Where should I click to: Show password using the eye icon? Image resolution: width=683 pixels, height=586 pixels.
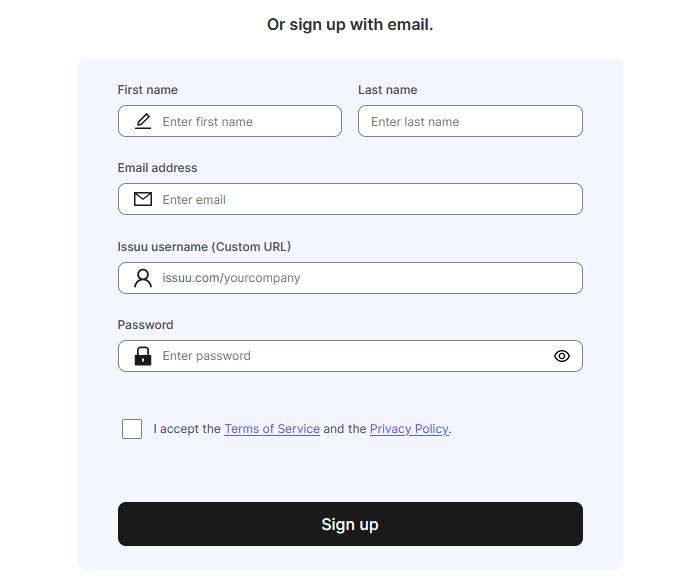coord(562,356)
